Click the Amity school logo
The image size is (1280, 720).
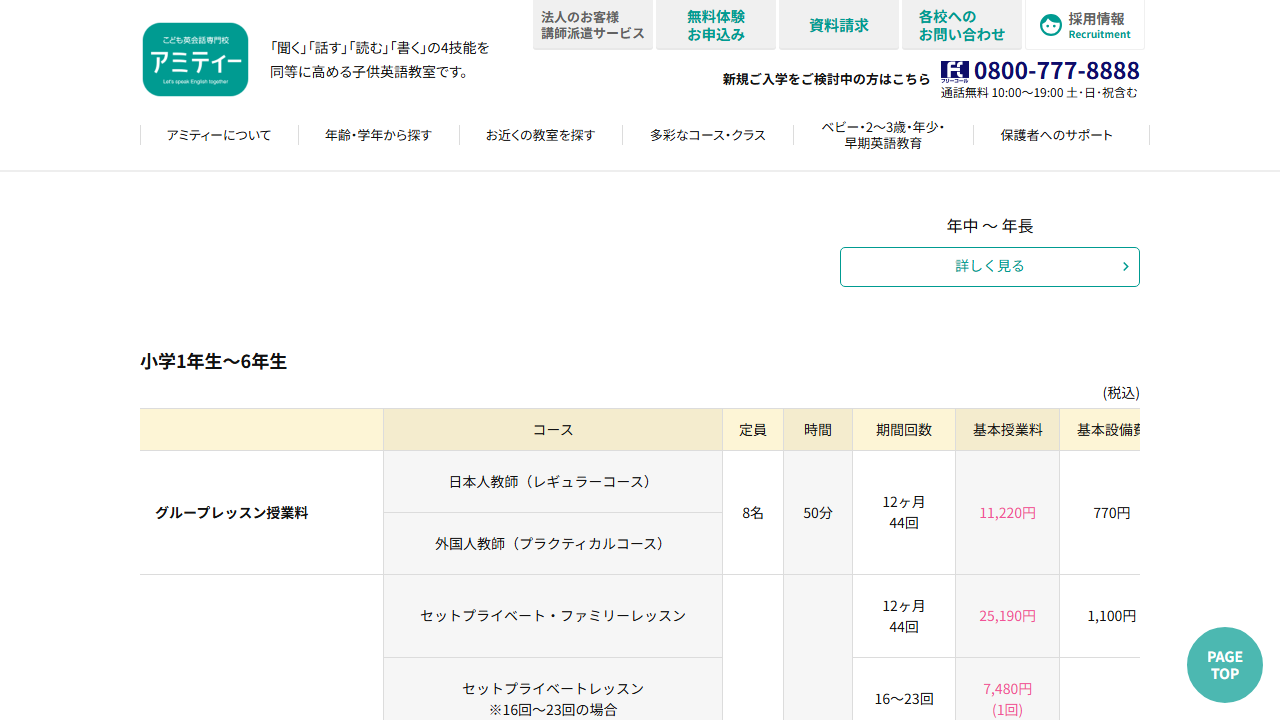pyautogui.click(x=195, y=59)
